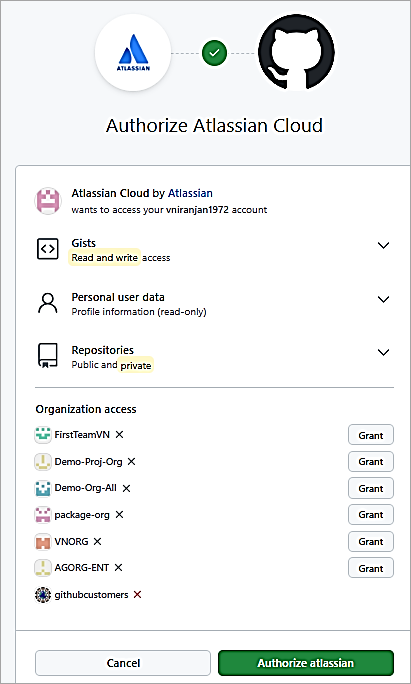
Task: Click the 'Demo-Org-All' organization name
Action: tap(86, 488)
